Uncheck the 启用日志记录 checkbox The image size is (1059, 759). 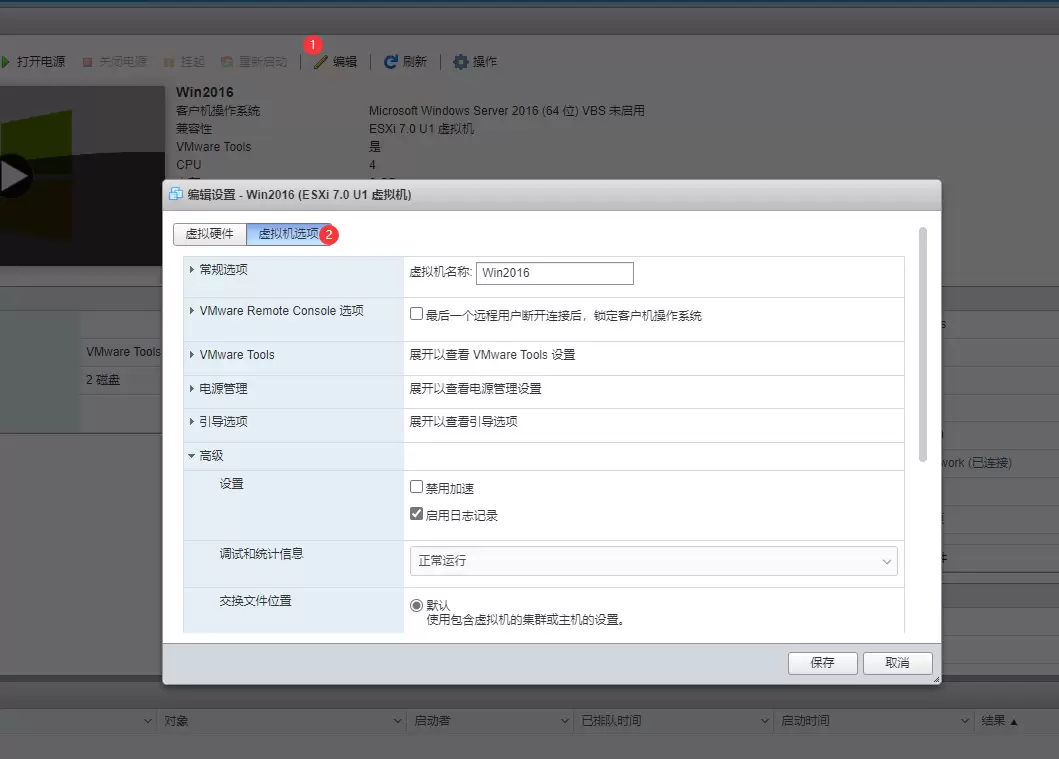[416, 514]
